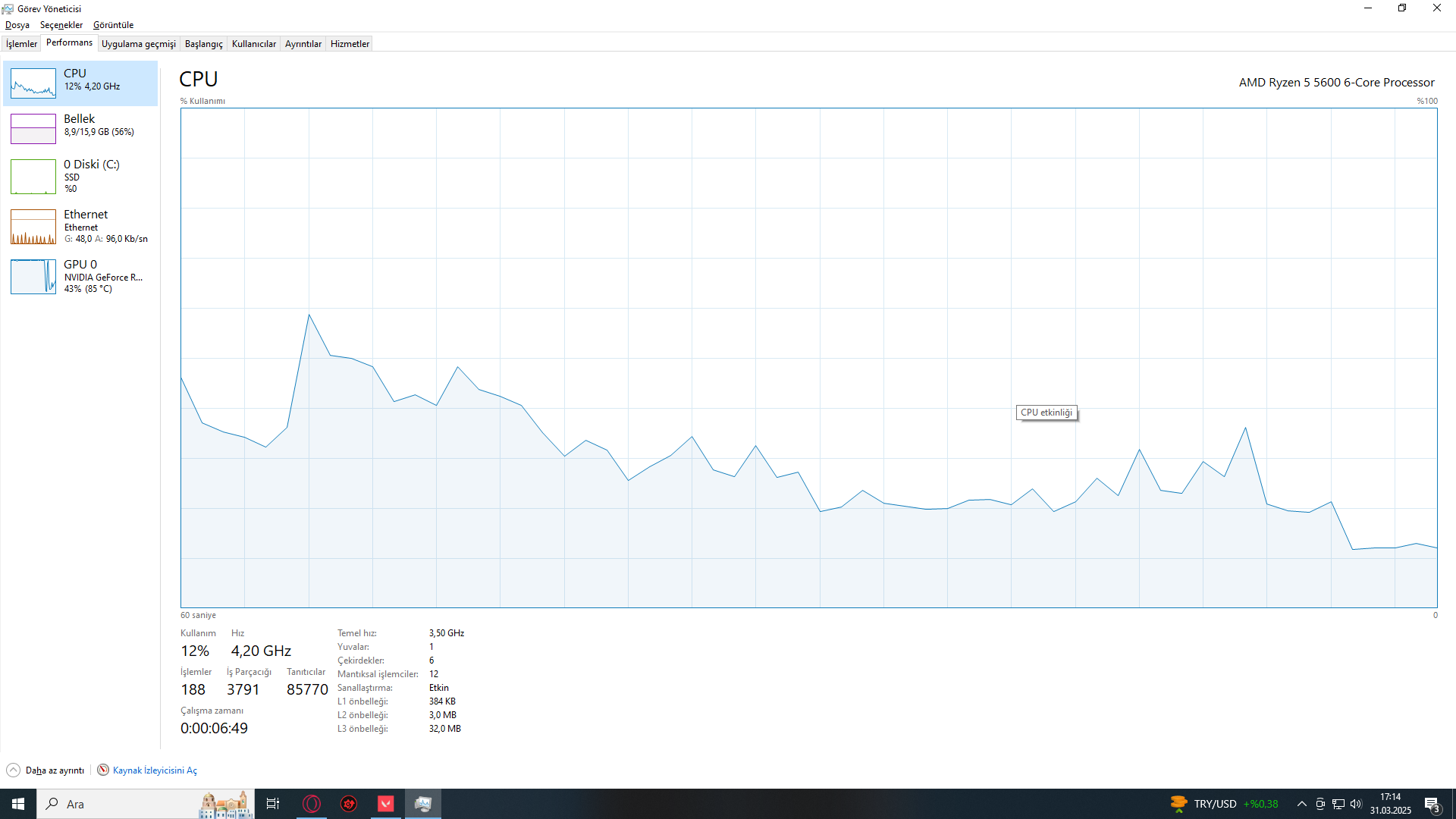Open Uygulama geçmişi tab

point(139,44)
